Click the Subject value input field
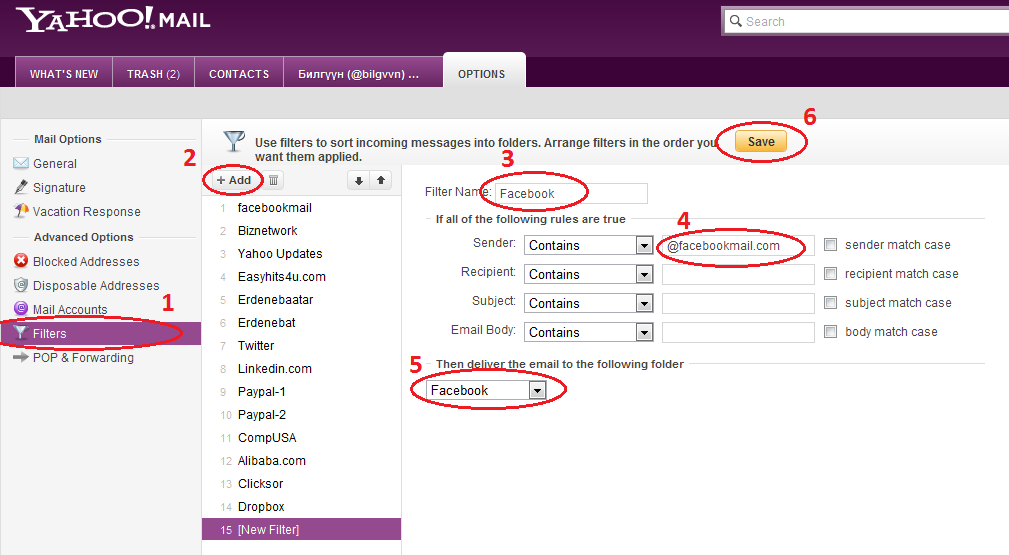 click(x=738, y=303)
